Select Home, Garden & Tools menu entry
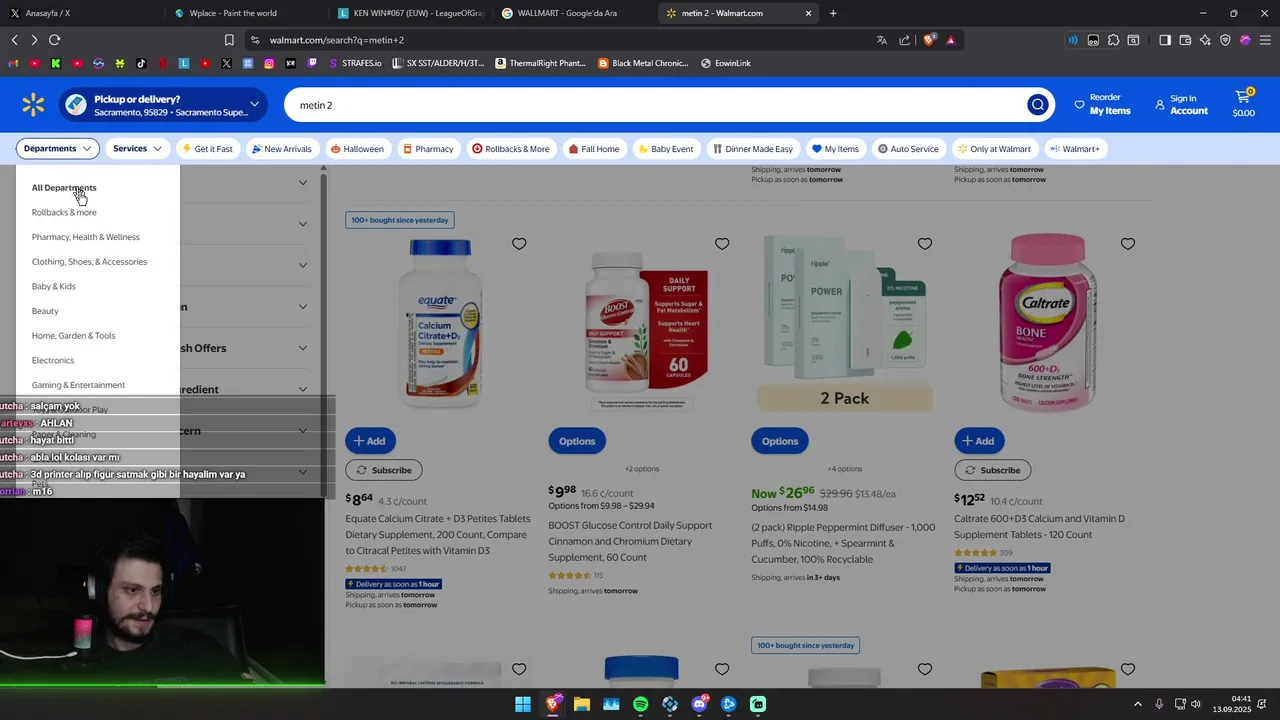Viewport: 1280px width, 720px height. point(73,336)
